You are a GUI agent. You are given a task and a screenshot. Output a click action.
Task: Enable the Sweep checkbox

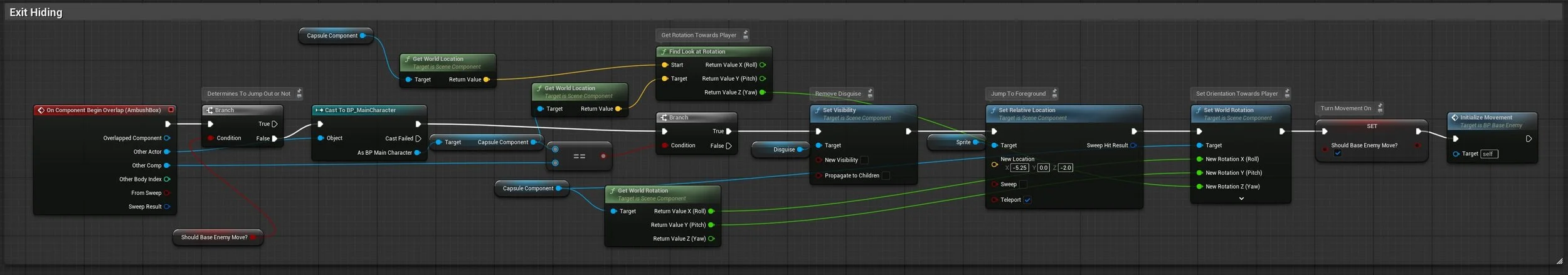pos(1023,184)
